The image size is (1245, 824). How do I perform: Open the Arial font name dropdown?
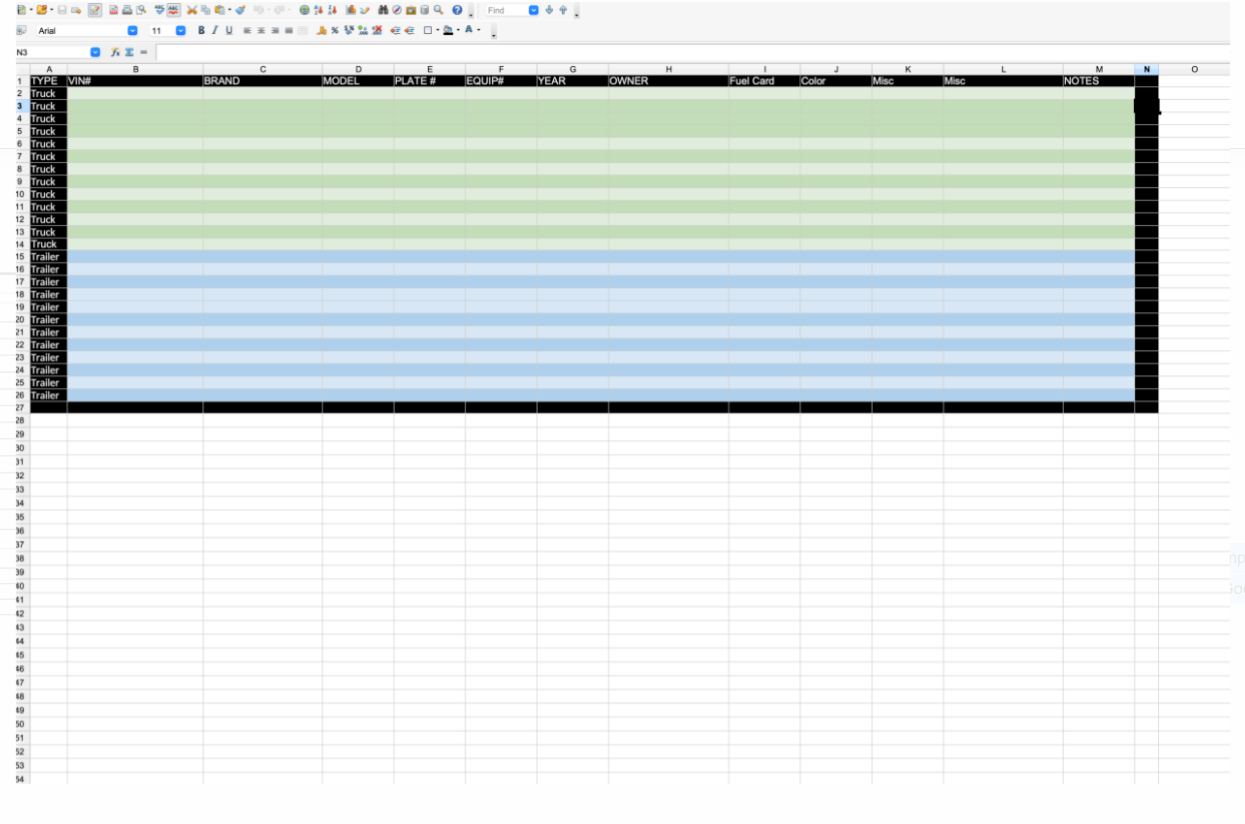pos(133,31)
